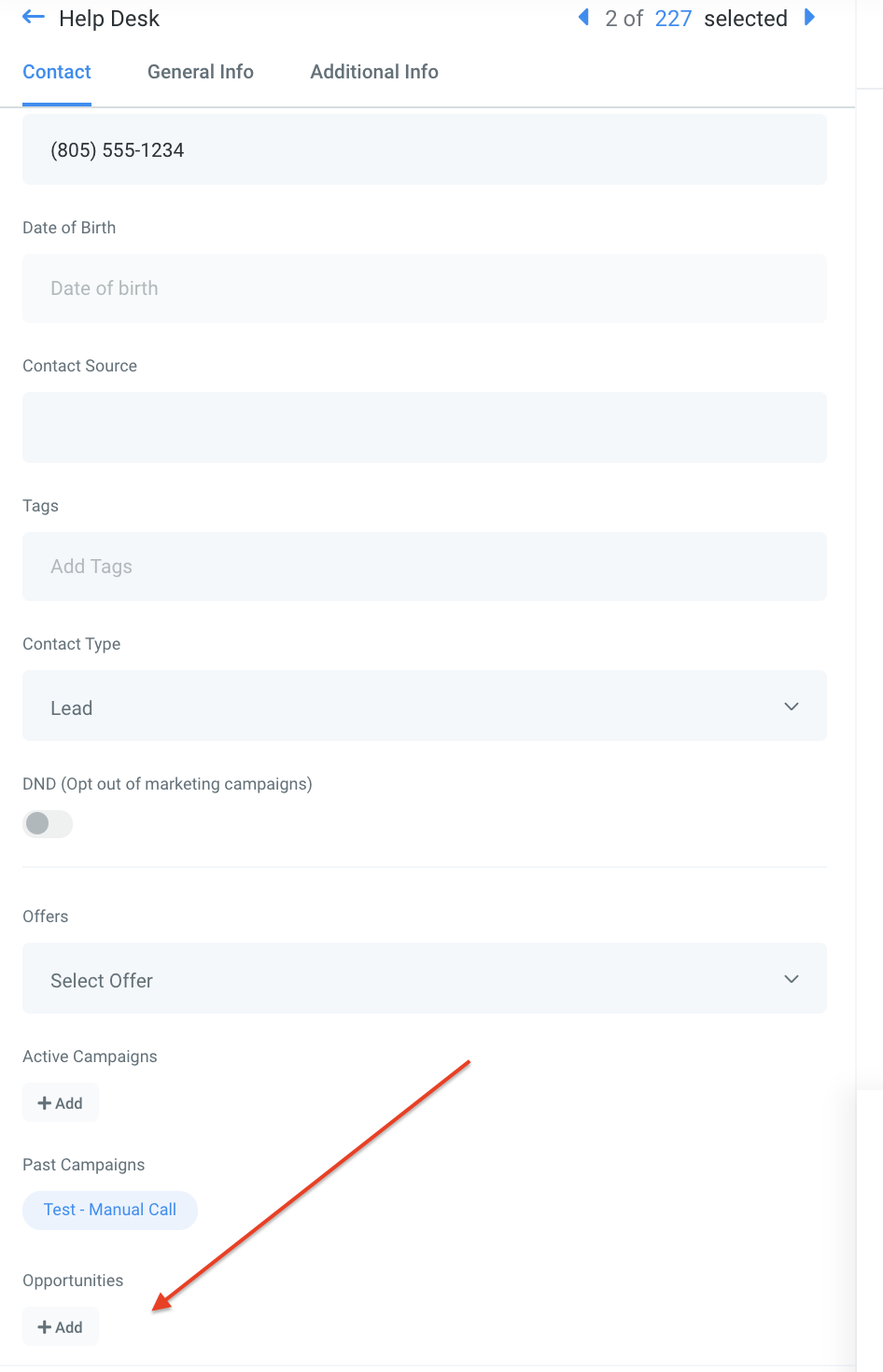Click the Contact Source input field

[424, 427]
